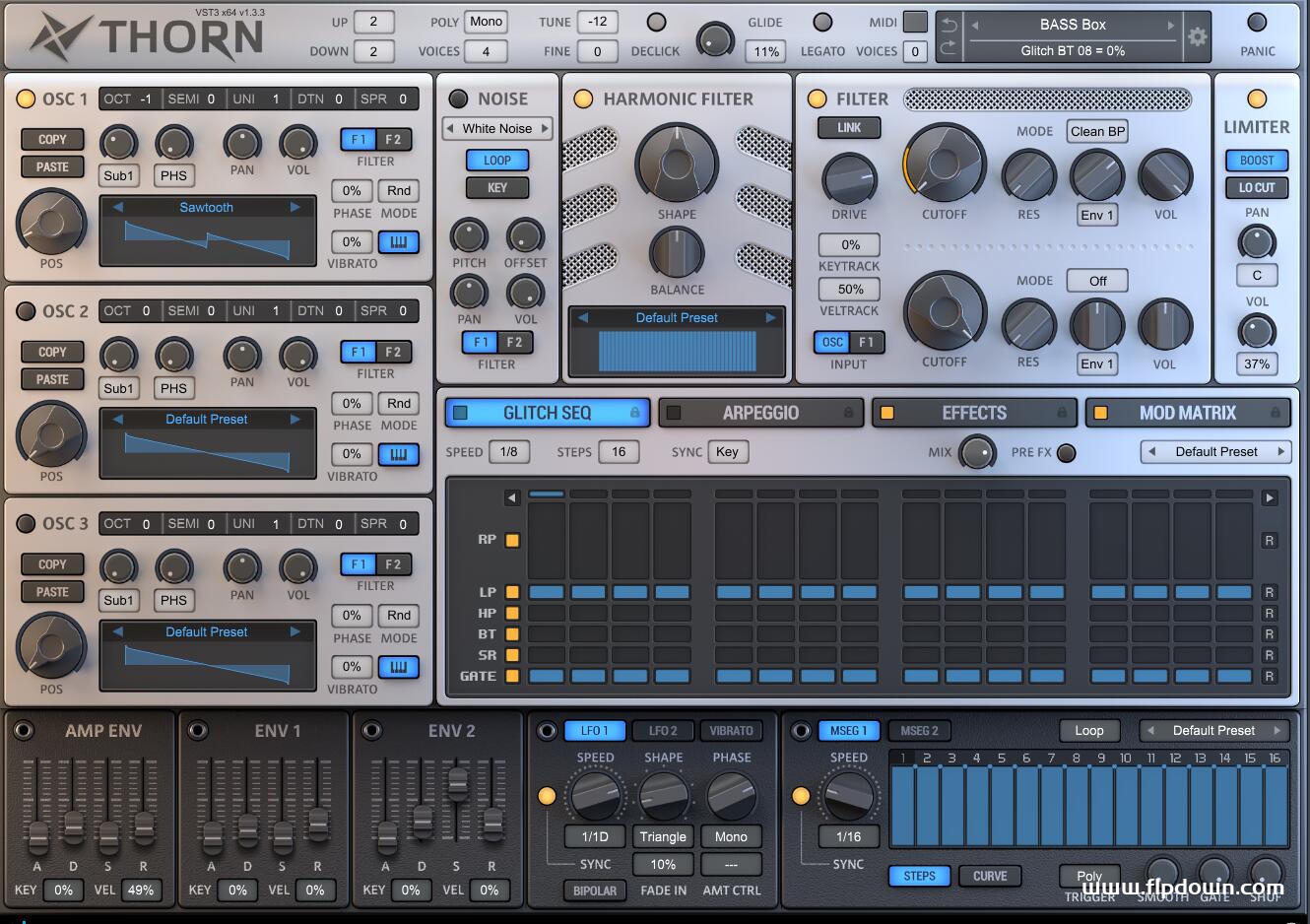Click the Amp Env attack slider
1310x924 pixels.
37,836
